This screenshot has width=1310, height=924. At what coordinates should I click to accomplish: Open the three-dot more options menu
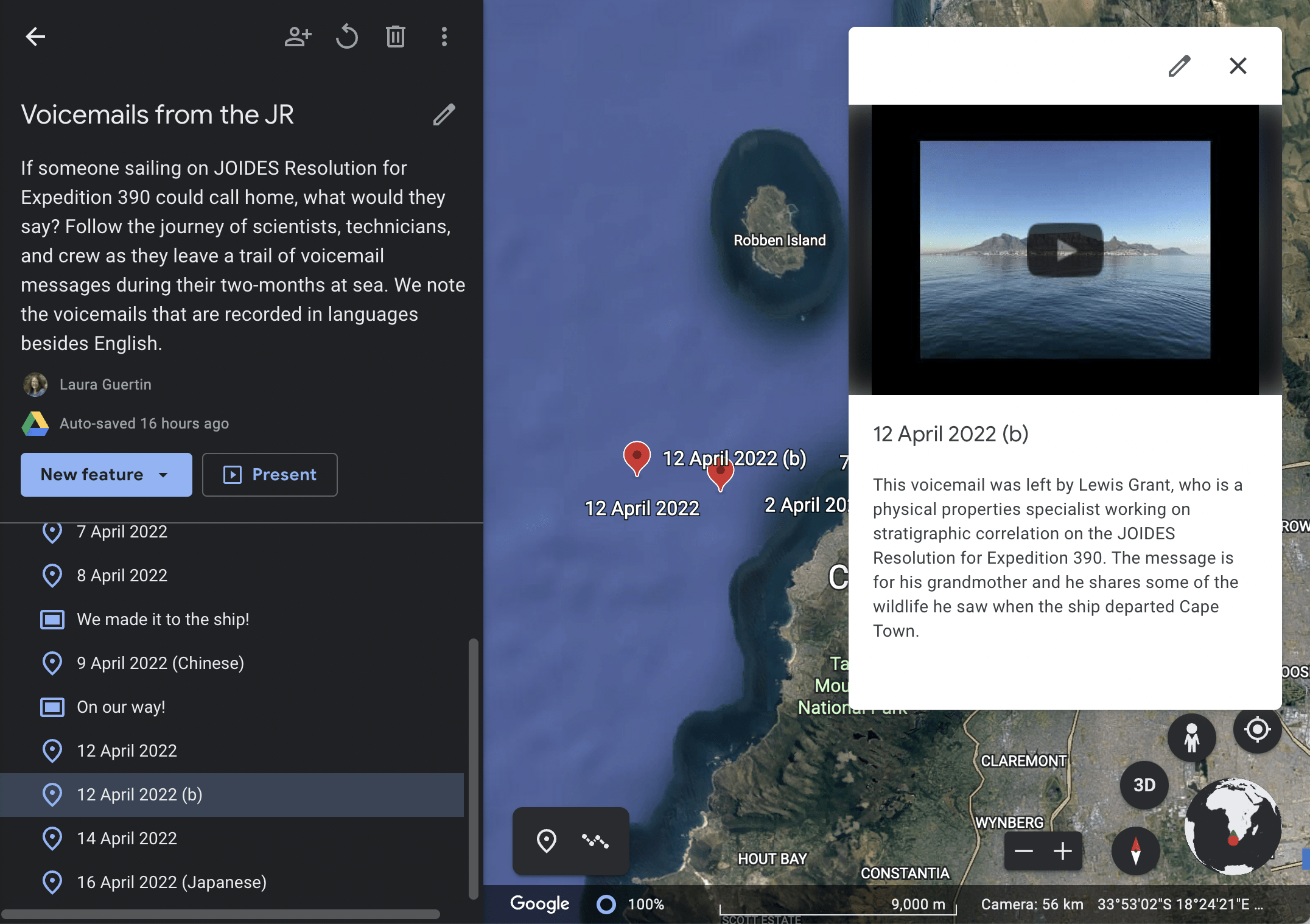pyautogui.click(x=444, y=37)
